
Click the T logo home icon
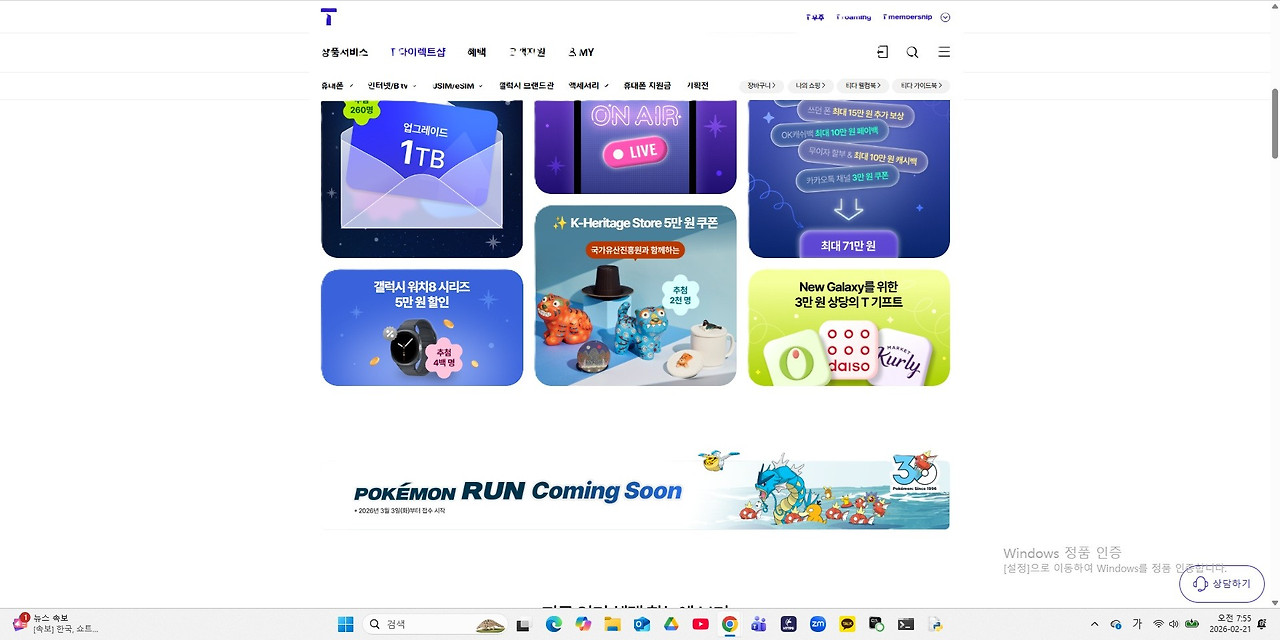[328, 16]
